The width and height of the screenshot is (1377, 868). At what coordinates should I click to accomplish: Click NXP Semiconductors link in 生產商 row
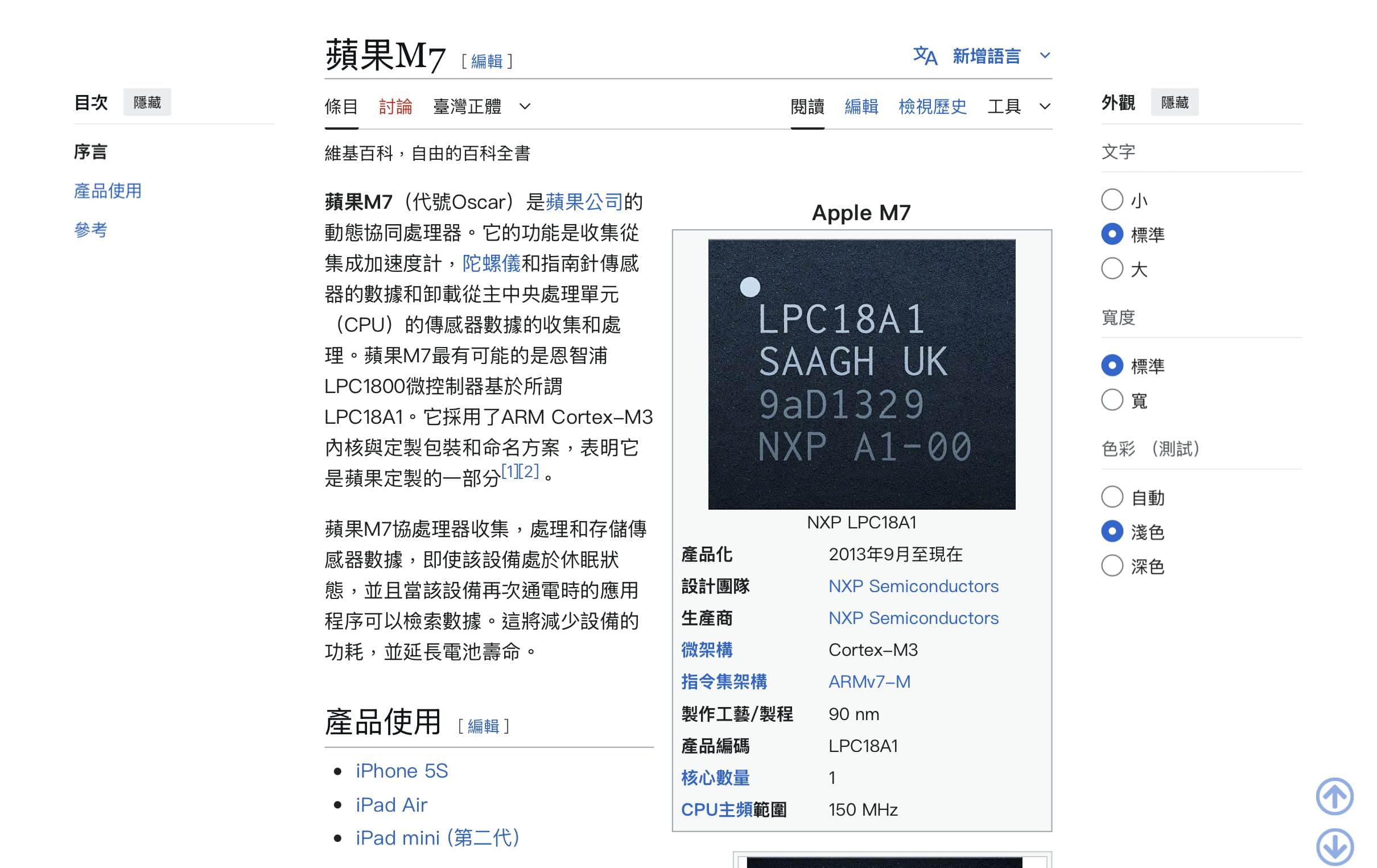tap(913, 618)
